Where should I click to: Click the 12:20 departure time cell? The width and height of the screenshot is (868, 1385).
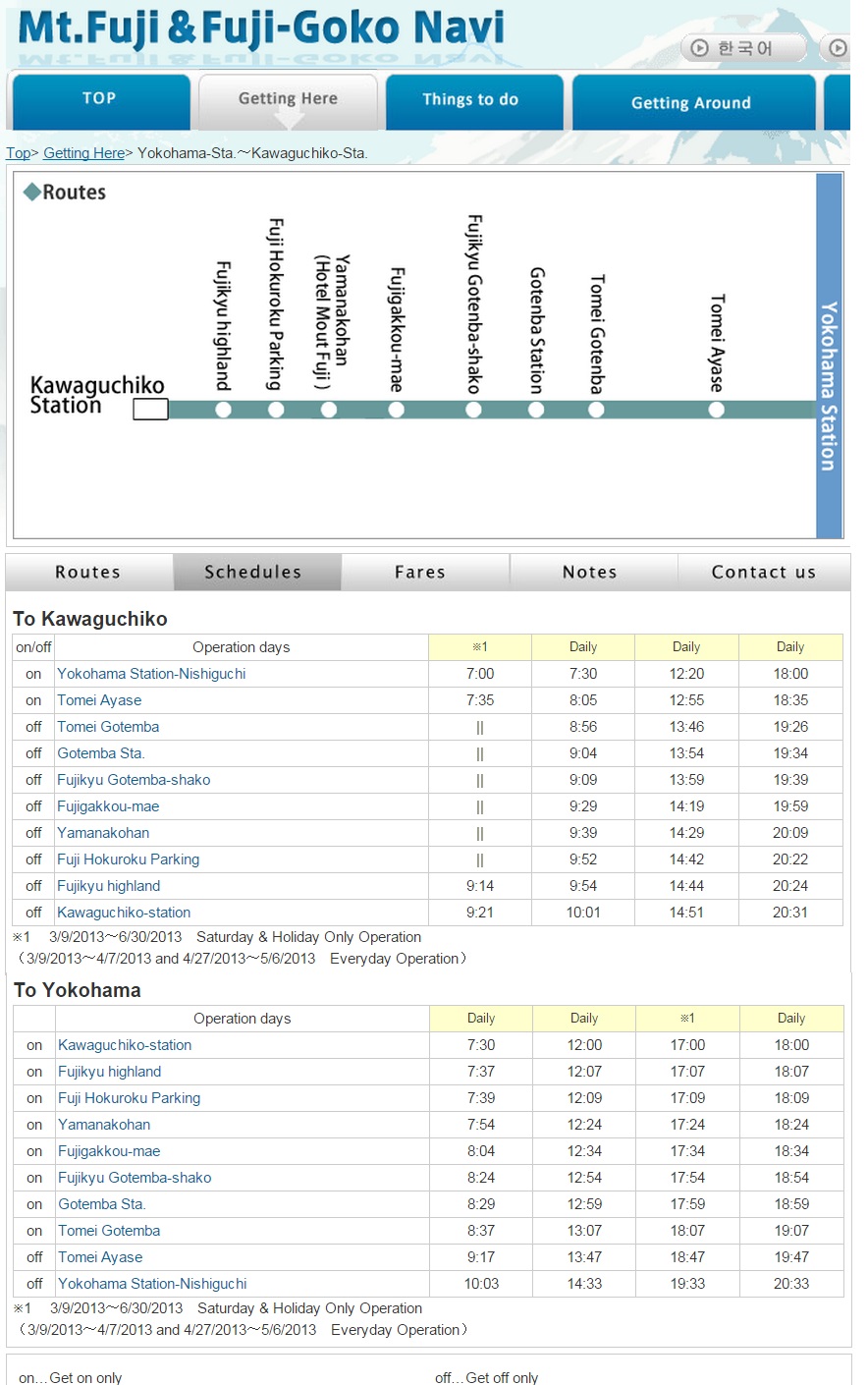click(686, 674)
